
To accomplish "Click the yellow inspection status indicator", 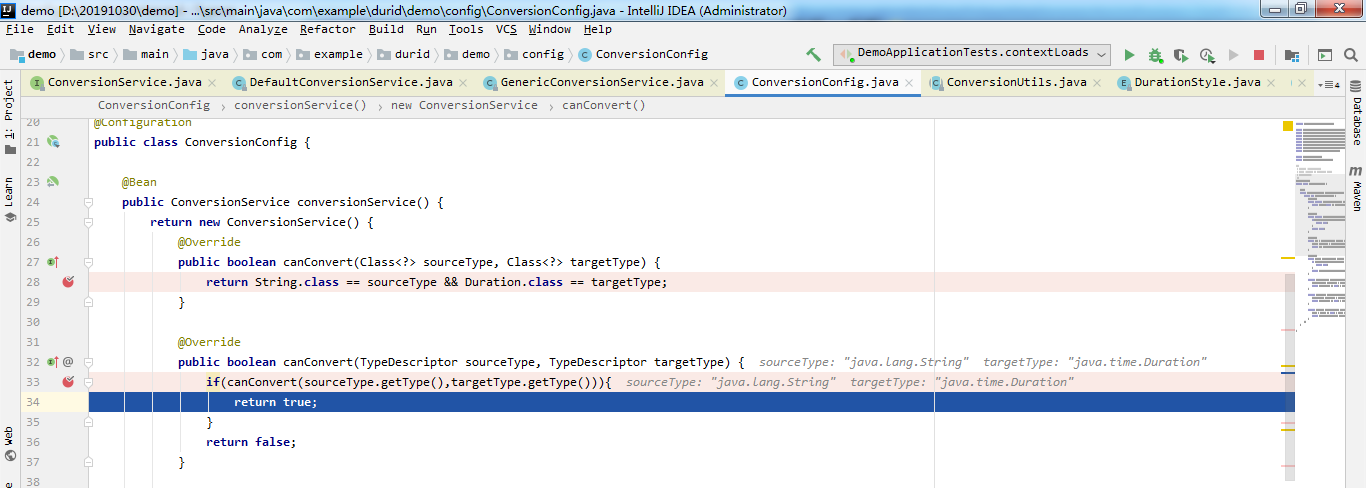I will 1288,126.
